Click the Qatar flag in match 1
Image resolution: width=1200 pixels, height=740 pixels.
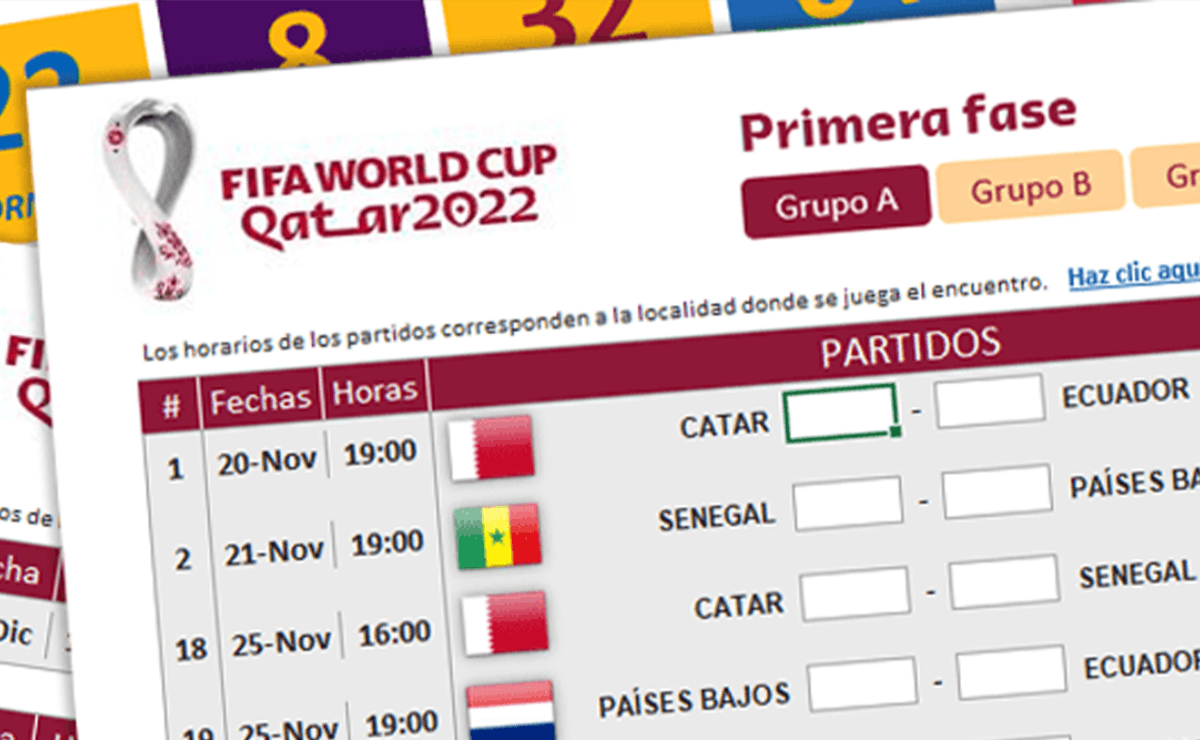490,447
